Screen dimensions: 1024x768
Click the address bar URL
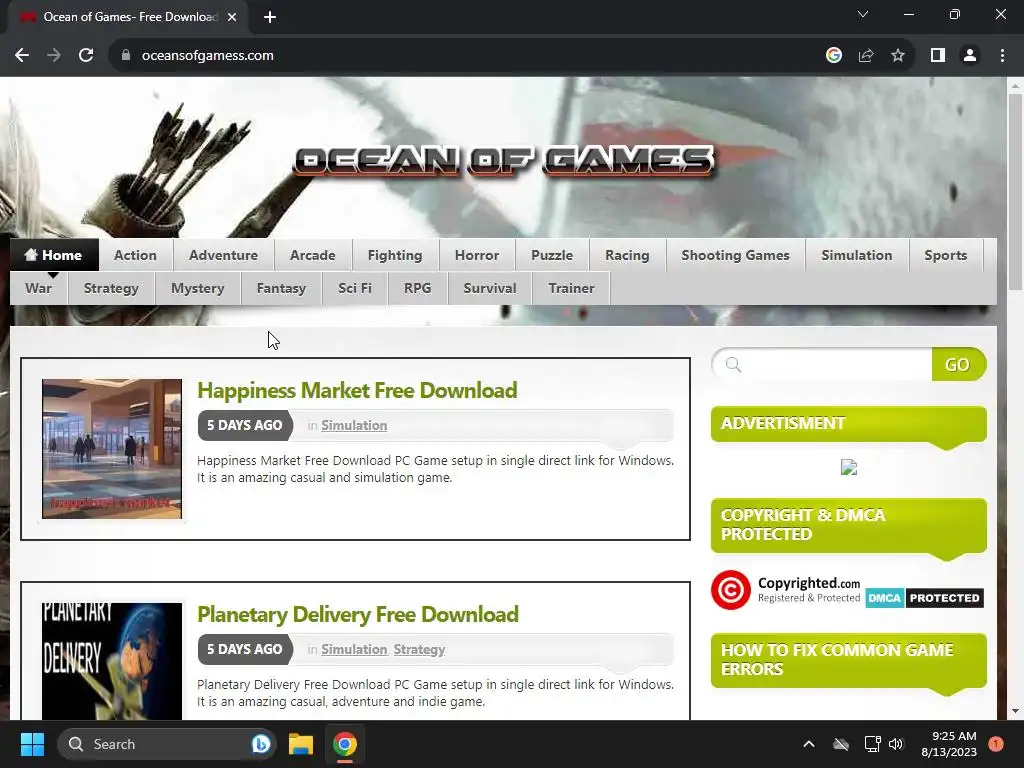[x=208, y=56]
